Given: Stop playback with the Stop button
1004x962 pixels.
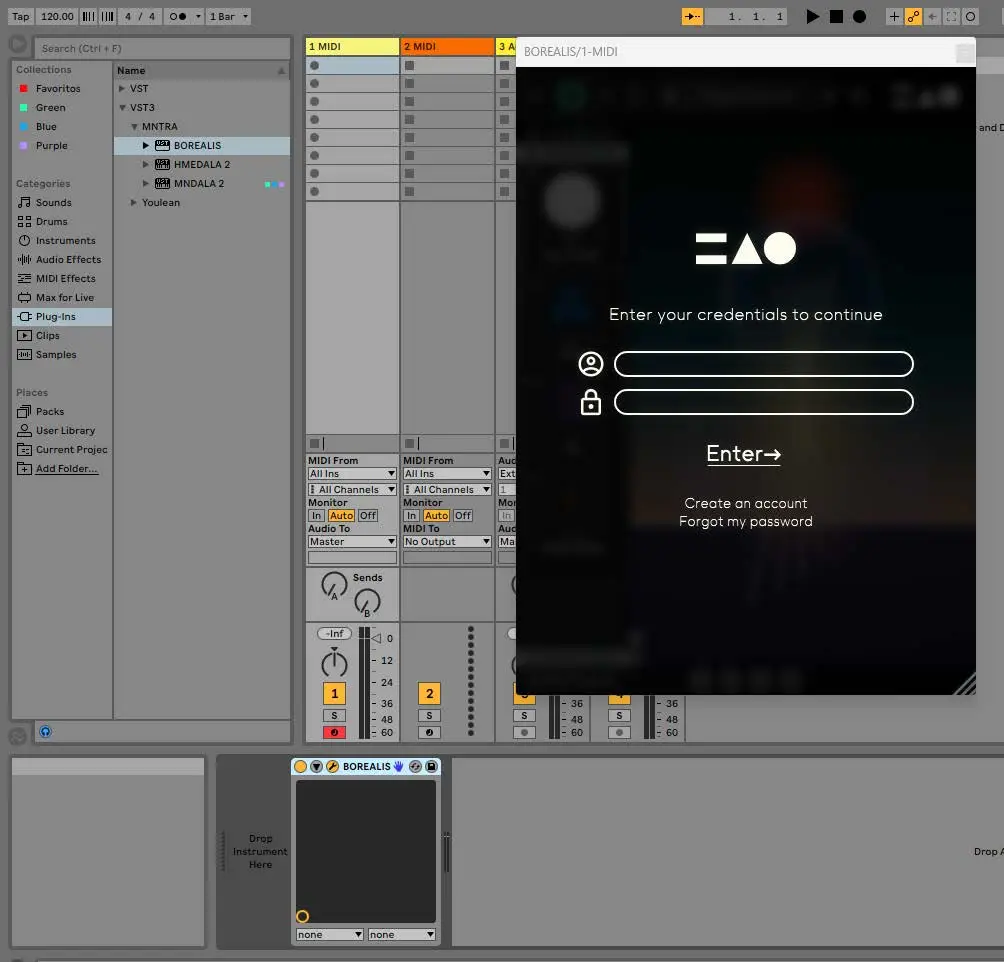Looking at the screenshot, I should 836,17.
